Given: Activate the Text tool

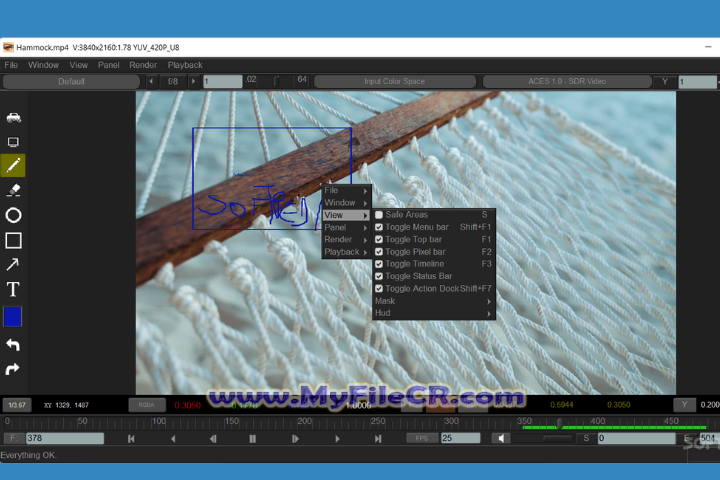Looking at the screenshot, I should pos(13,290).
